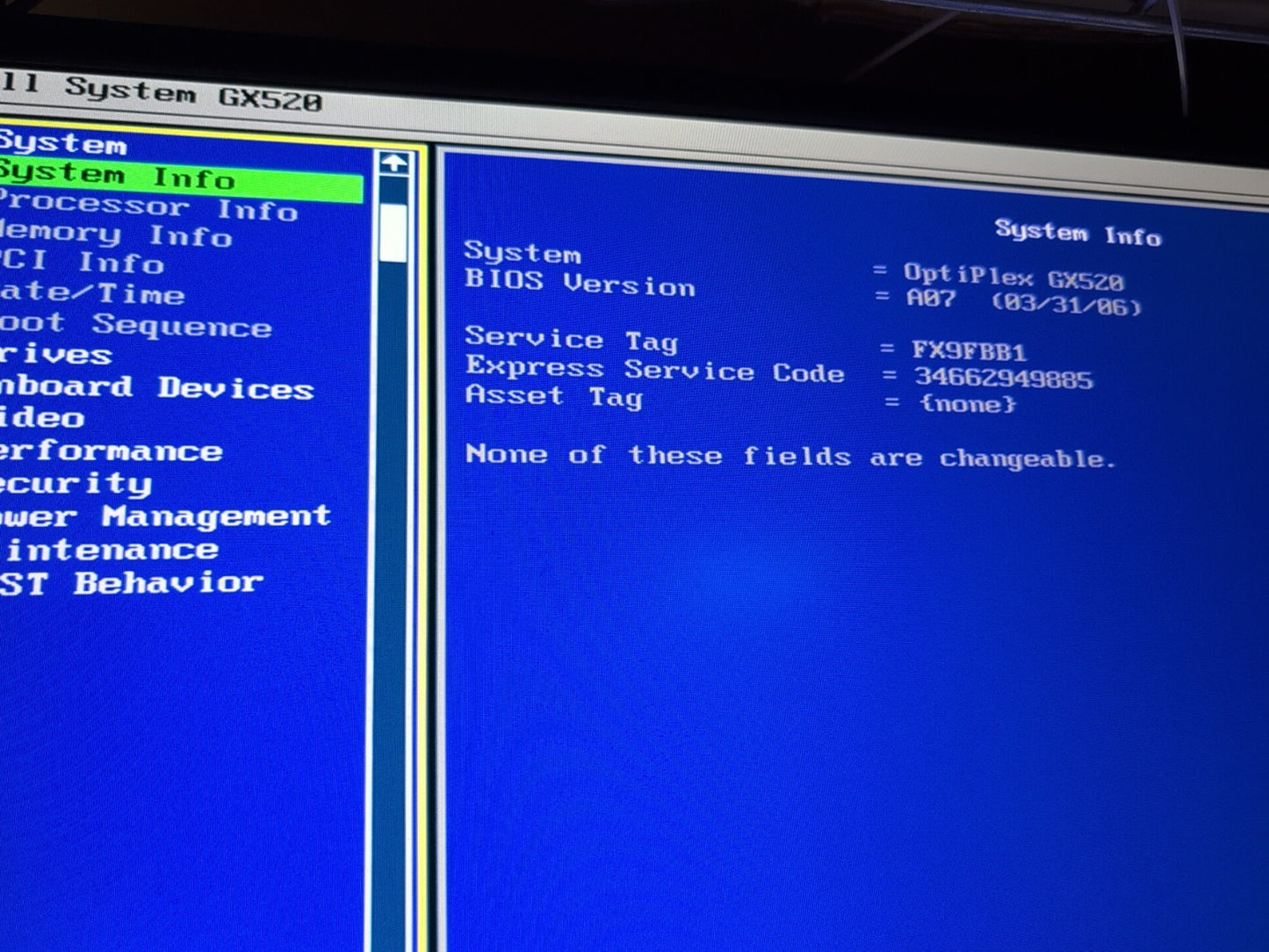Select the Security category
Viewport: 1269px width, 952px height.
(x=76, y=484)
